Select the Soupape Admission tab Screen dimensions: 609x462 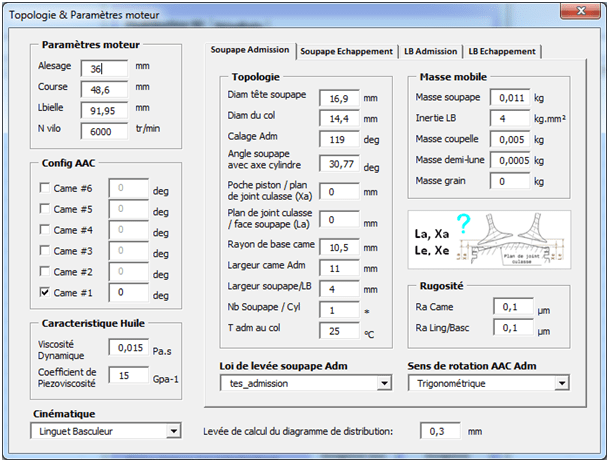pyautogui.click(x=251, y=50)
